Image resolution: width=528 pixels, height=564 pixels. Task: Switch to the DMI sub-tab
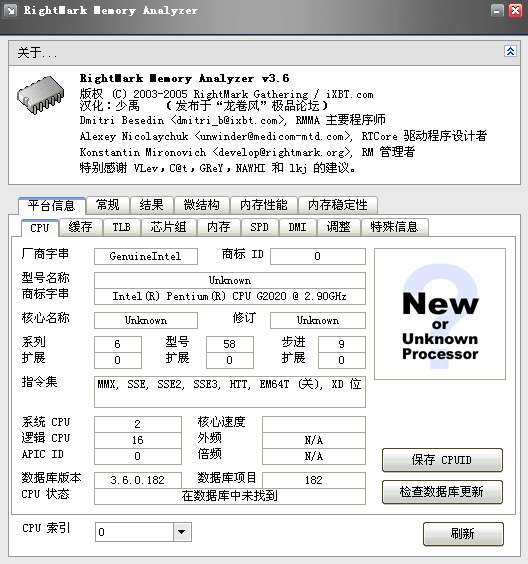tap(297, 227)
